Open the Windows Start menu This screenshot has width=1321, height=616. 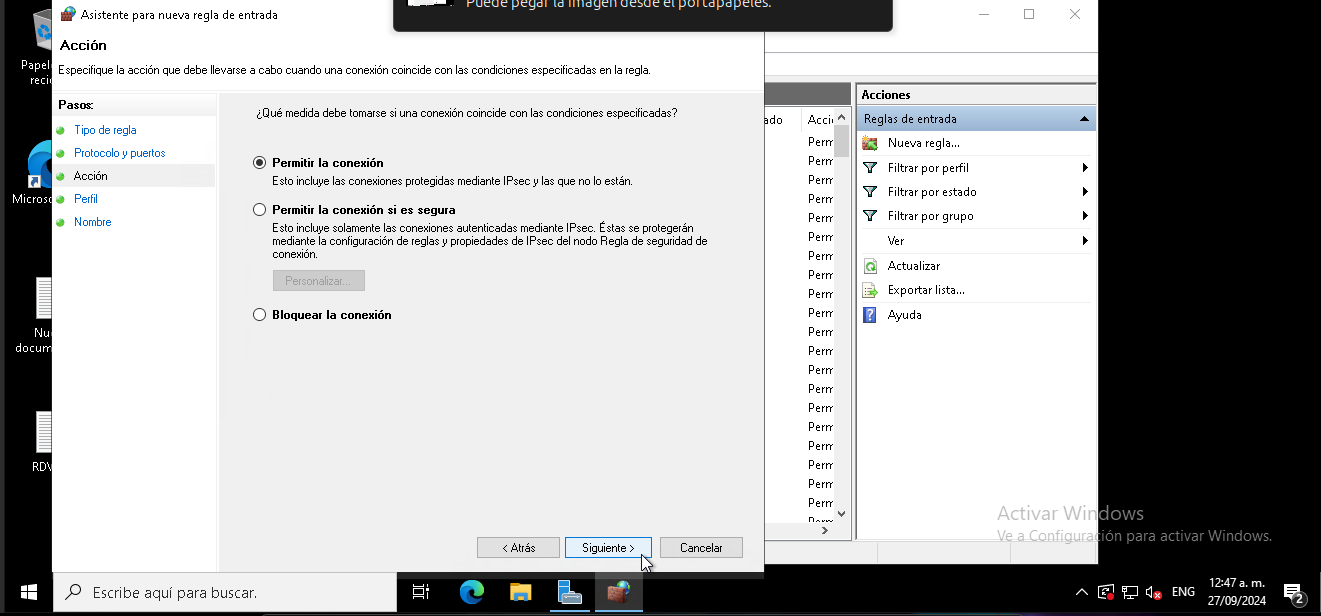pos(28,592)
